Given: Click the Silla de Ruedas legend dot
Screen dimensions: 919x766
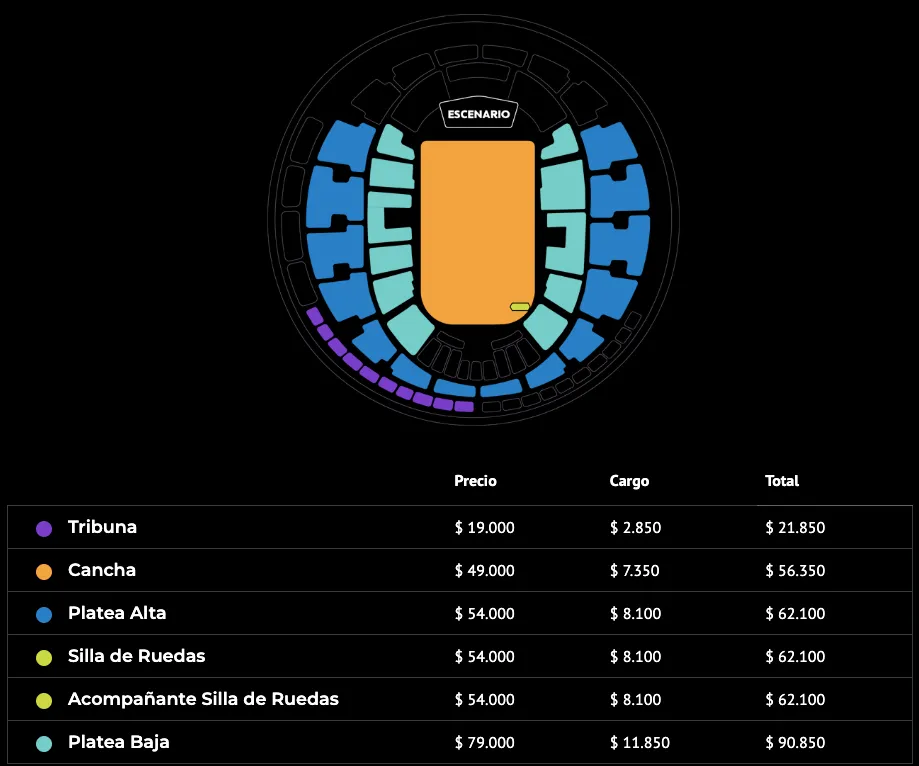Looking at the screenshot, I should (x=44, y=658).
